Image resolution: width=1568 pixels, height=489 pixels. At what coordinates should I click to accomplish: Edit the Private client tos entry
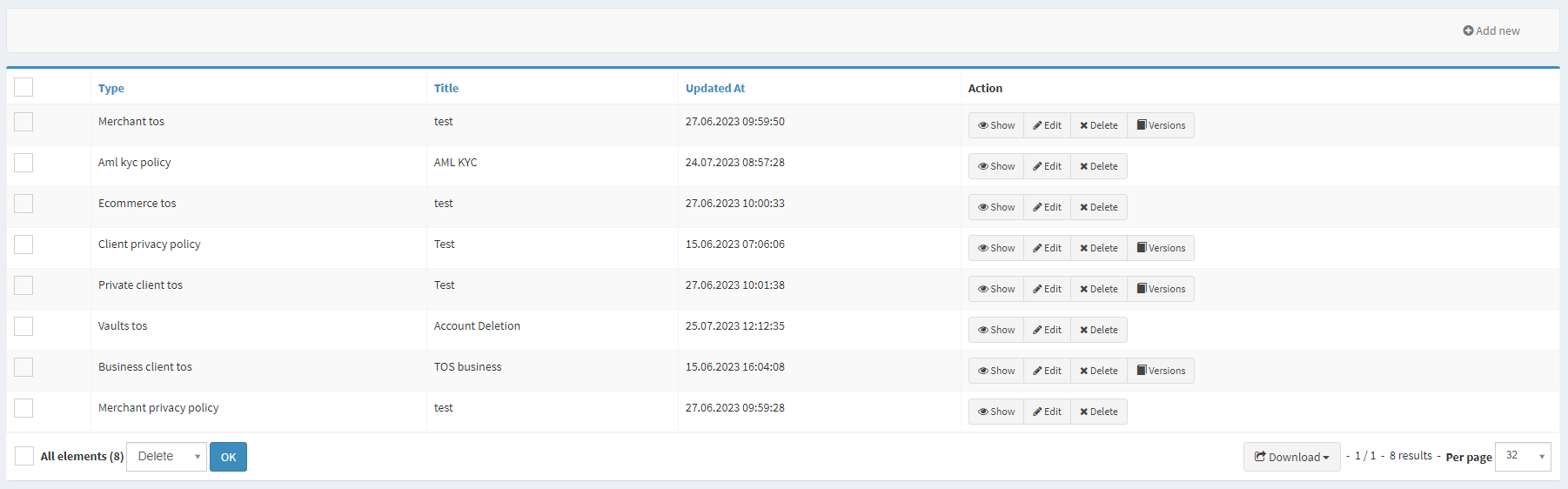pyautogui.click(x=1047, y=289)
